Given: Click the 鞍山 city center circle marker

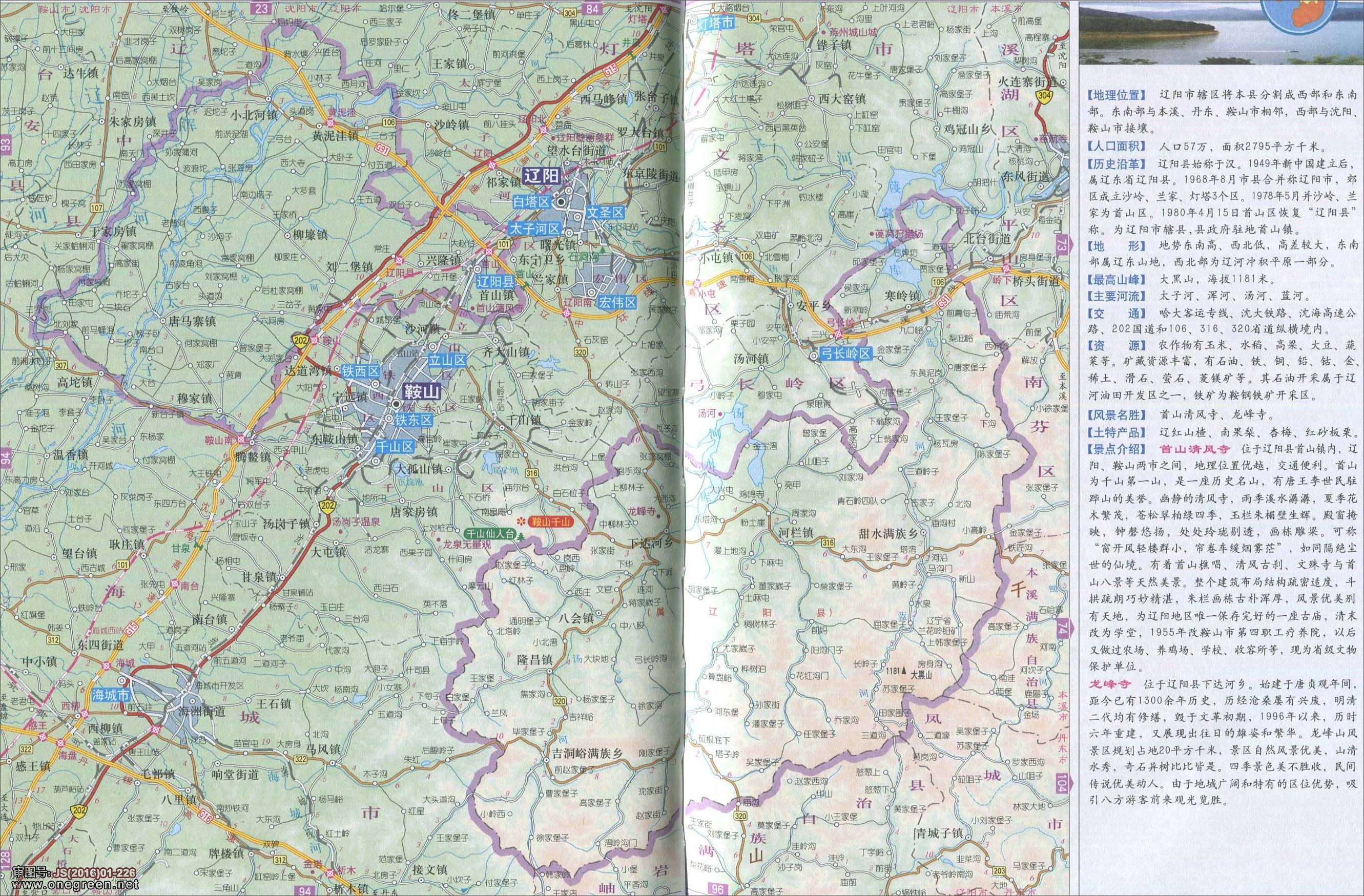Looking at the screenshot, I should tap(396, 405).
